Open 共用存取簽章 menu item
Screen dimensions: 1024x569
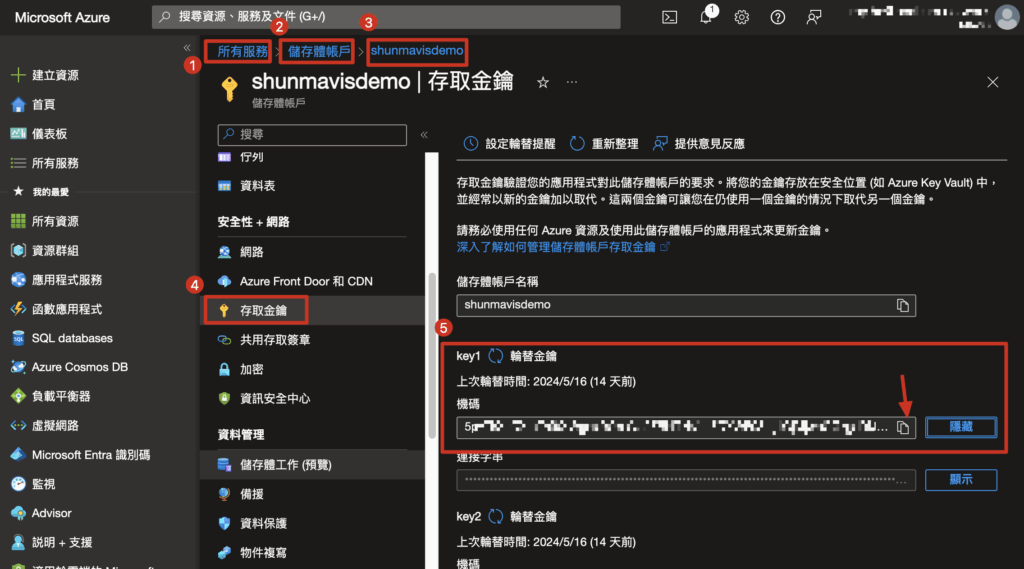274,340
